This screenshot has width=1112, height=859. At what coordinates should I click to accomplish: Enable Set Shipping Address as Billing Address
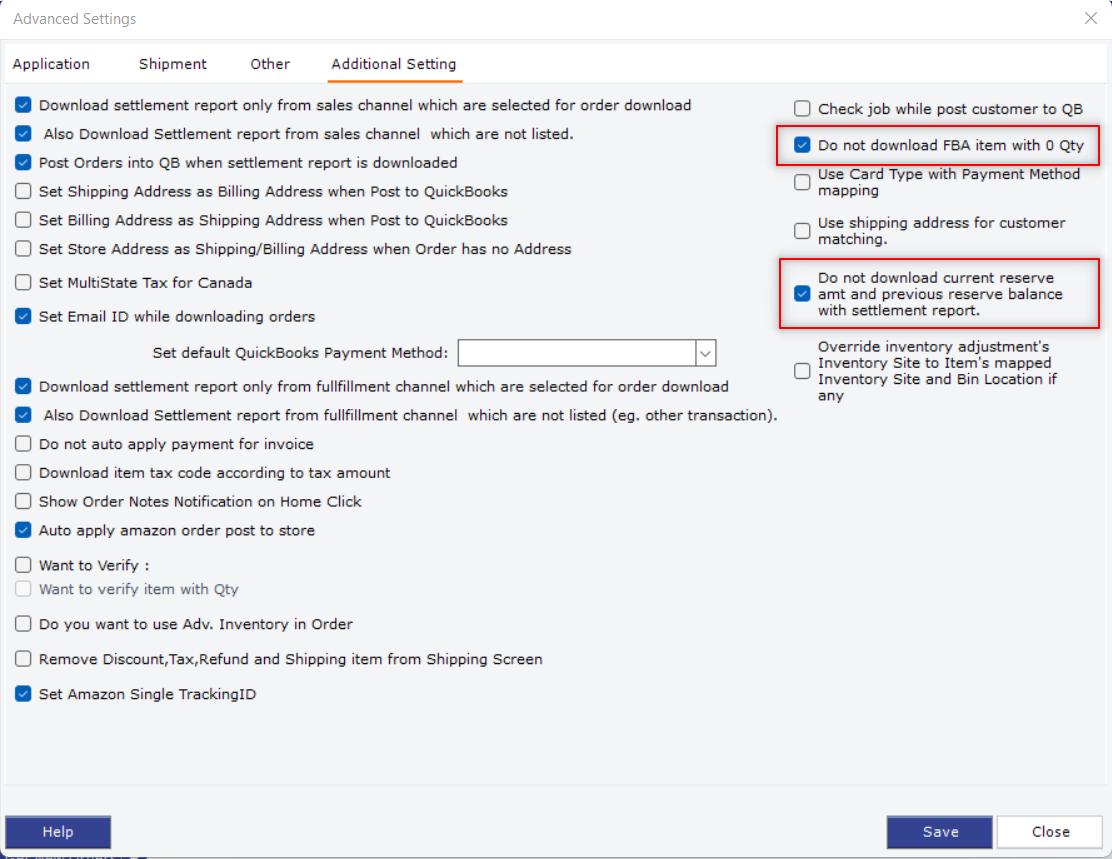tap(23, 191)
